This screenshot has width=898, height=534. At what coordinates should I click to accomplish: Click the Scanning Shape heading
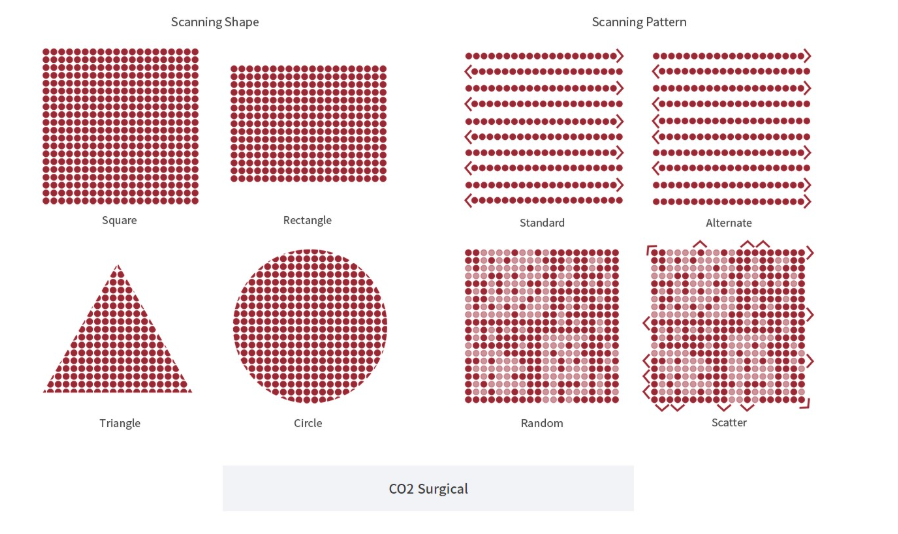(215, 22)
